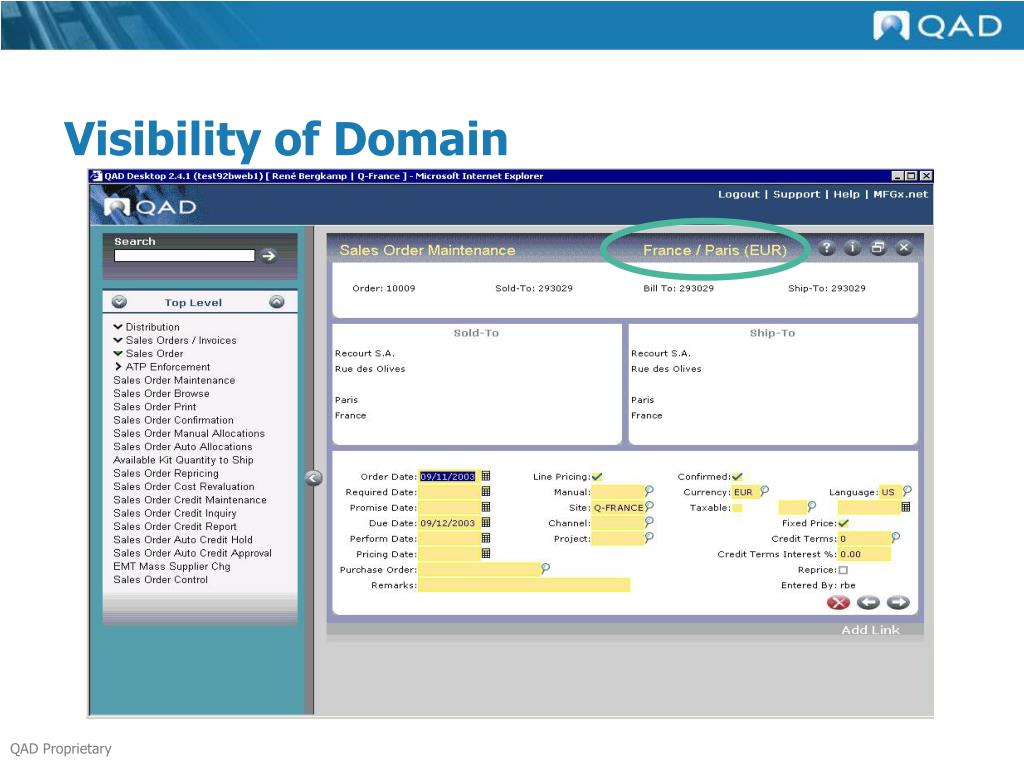The image size is (1024, 768).
Task: Click the forward arrow button below the form
Action: coord(899,602)
